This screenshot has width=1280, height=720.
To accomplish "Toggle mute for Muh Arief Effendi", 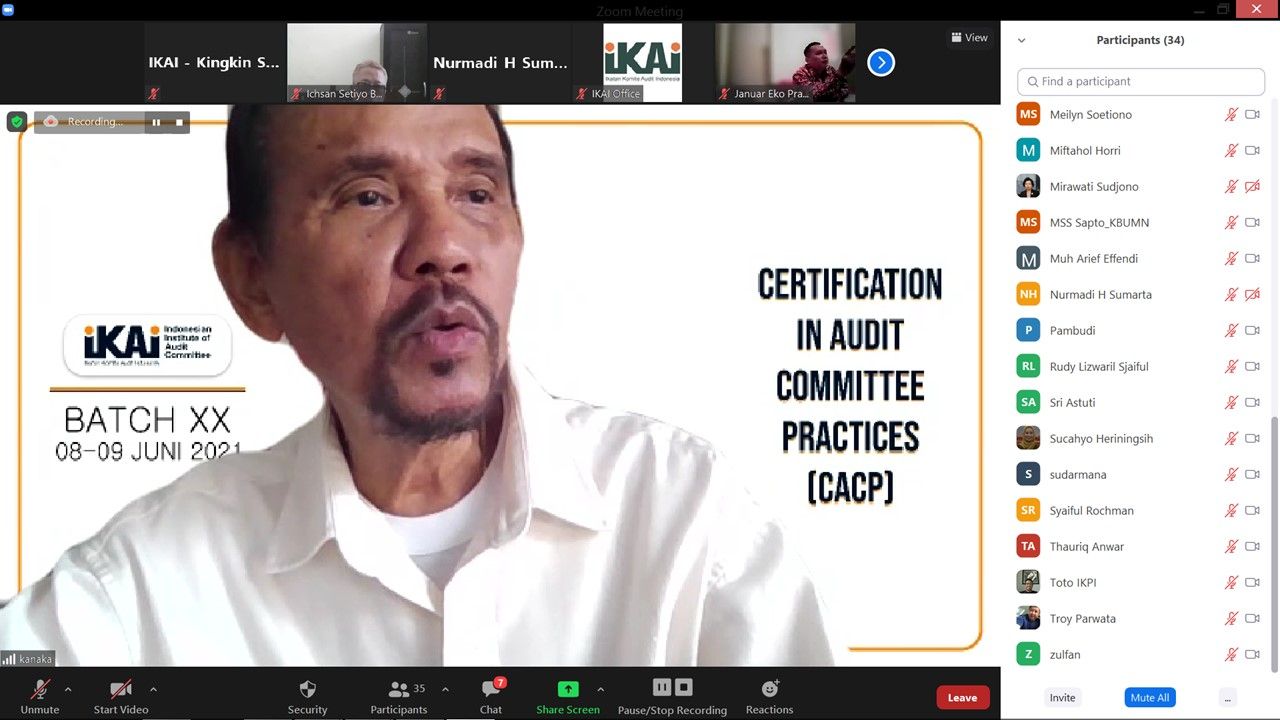I will point(1232,259).
